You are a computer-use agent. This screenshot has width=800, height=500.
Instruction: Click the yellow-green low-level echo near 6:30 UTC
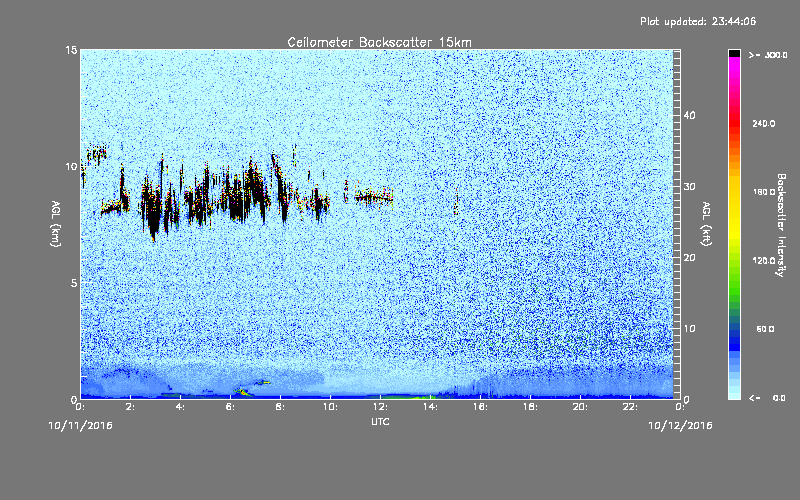[x=243, y=392]
